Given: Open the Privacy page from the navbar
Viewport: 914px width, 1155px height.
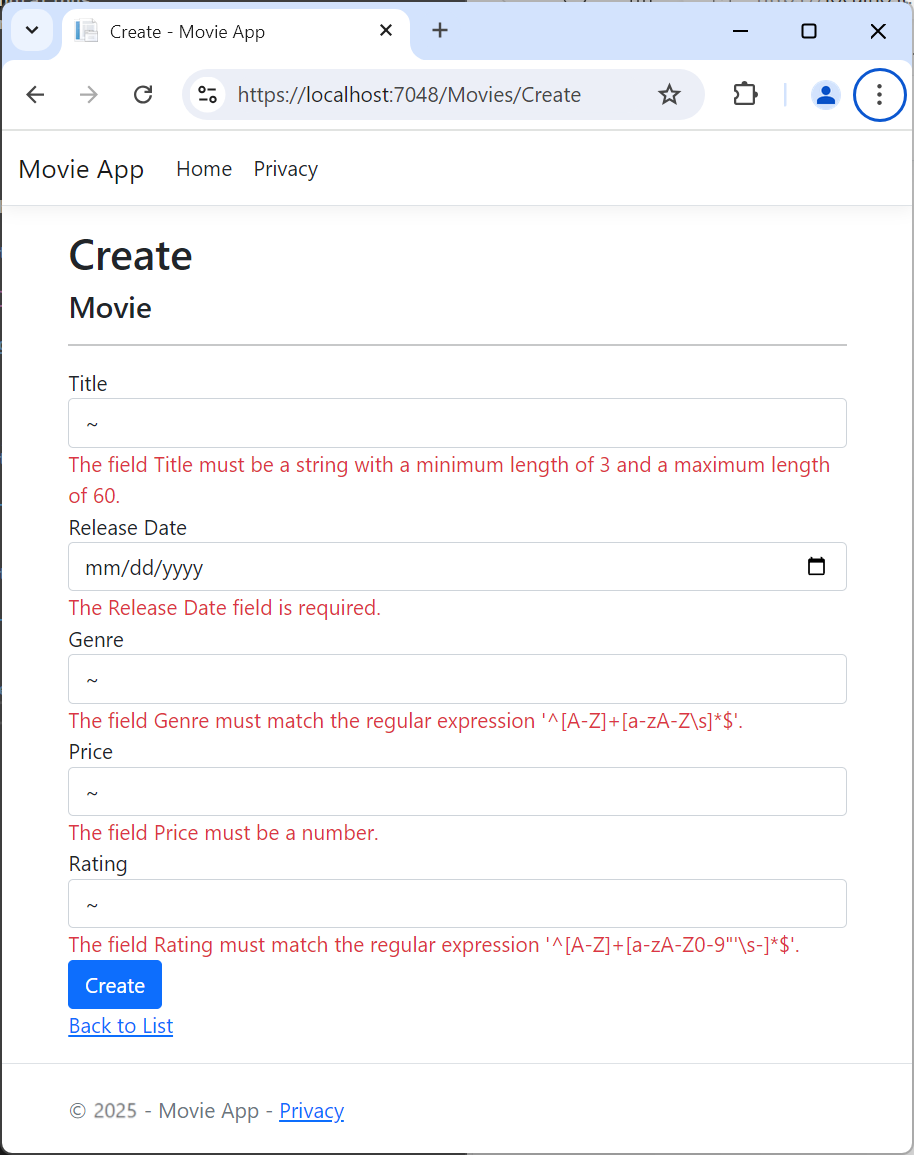Looking at the screenshot, I should [x=285, y=169].
